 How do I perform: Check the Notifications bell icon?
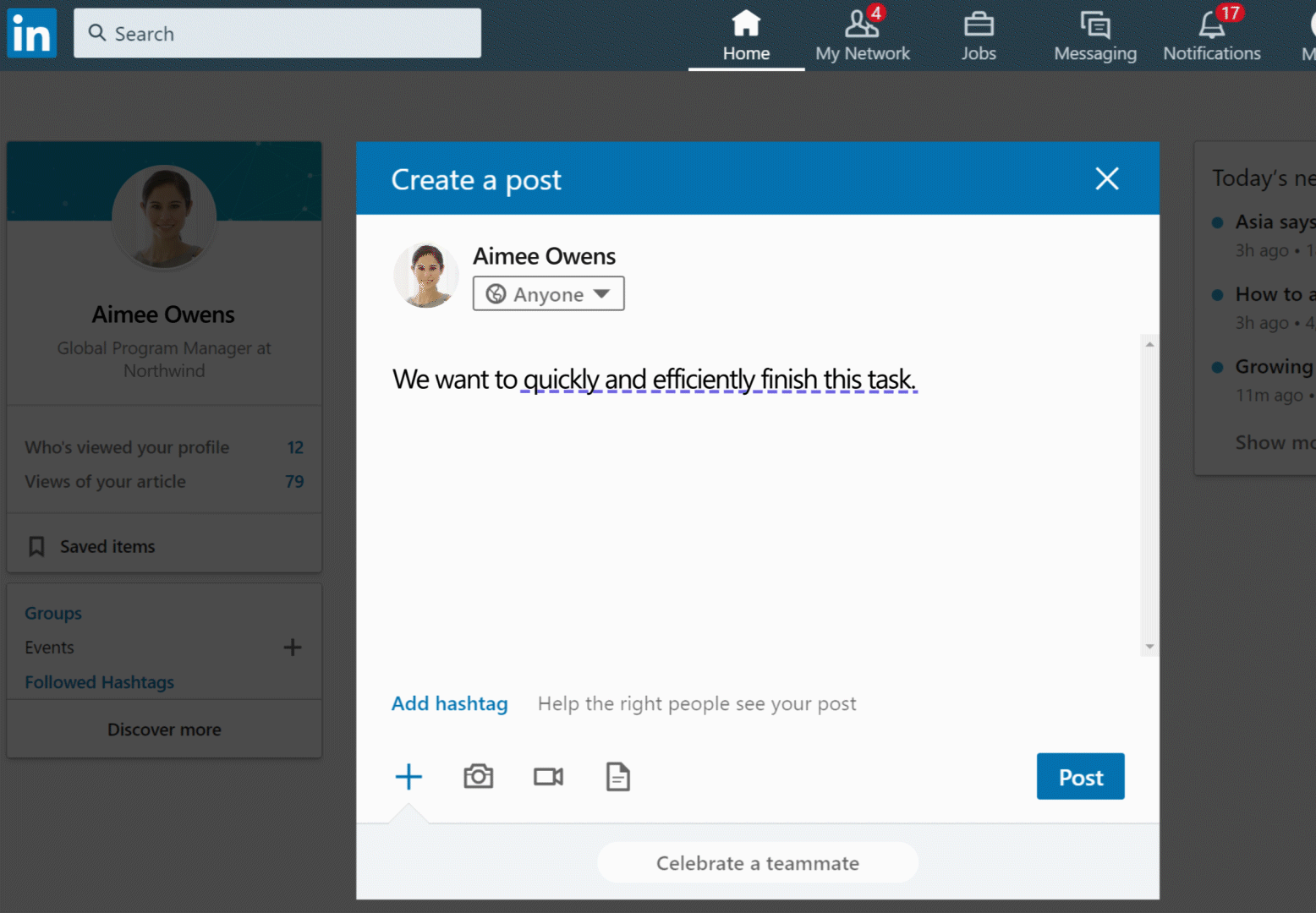pos(1211,25)
